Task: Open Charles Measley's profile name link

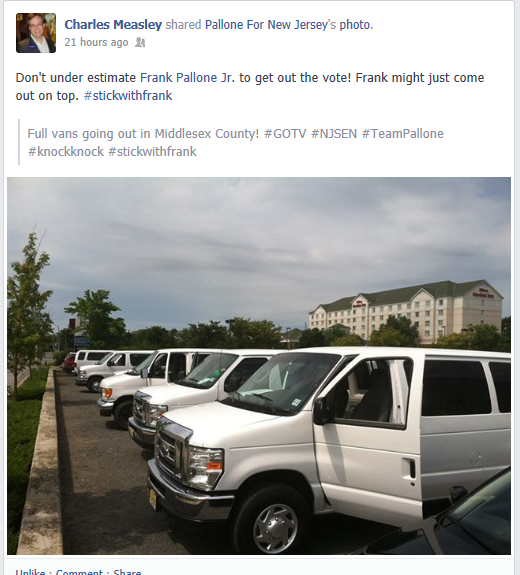Action: pos(113,25)
